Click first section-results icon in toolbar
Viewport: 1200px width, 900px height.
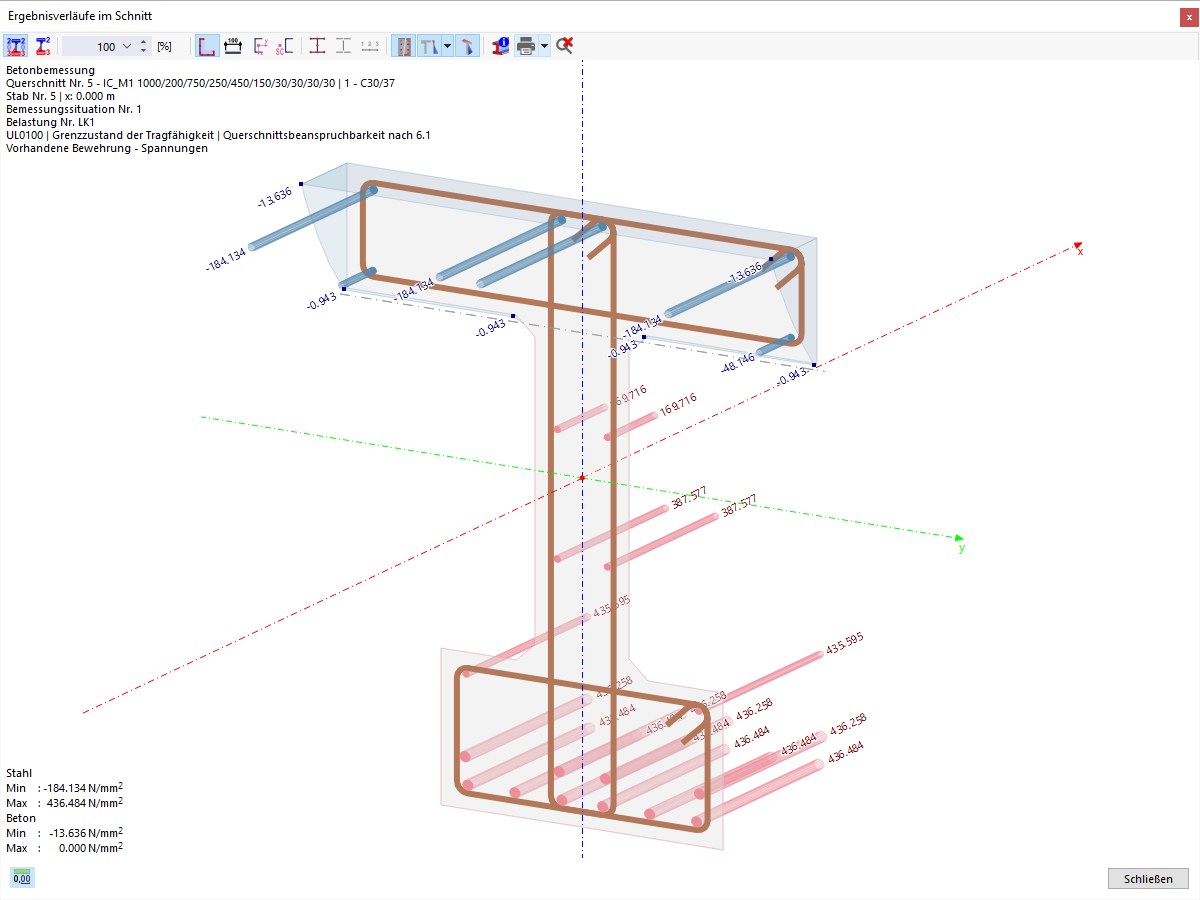16,46
